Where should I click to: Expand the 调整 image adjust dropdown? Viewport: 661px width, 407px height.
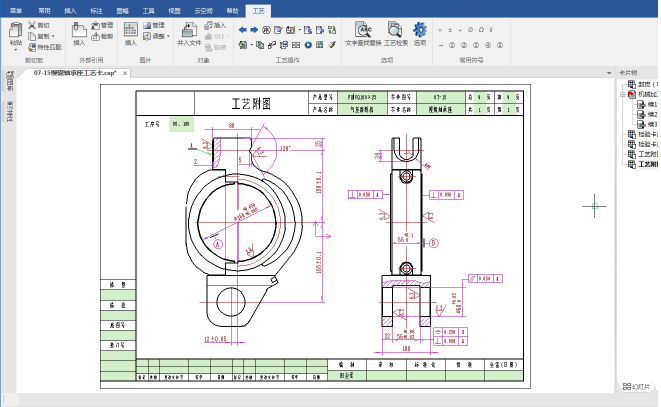[167, 35]
